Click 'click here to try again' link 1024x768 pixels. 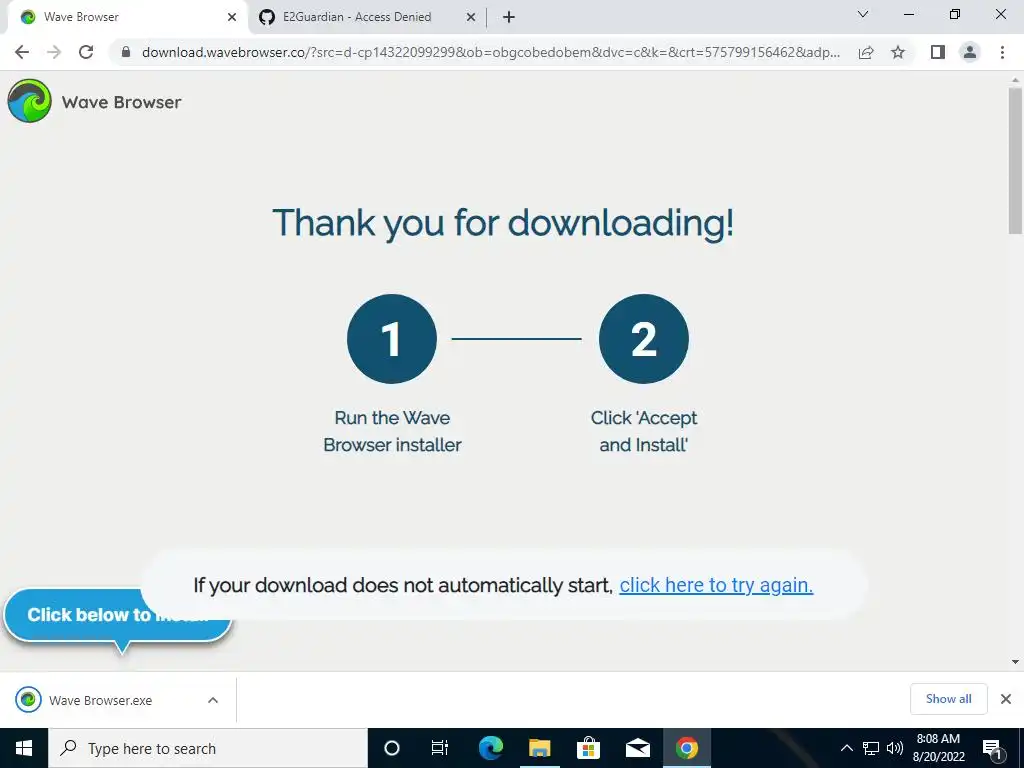[716, 585]
